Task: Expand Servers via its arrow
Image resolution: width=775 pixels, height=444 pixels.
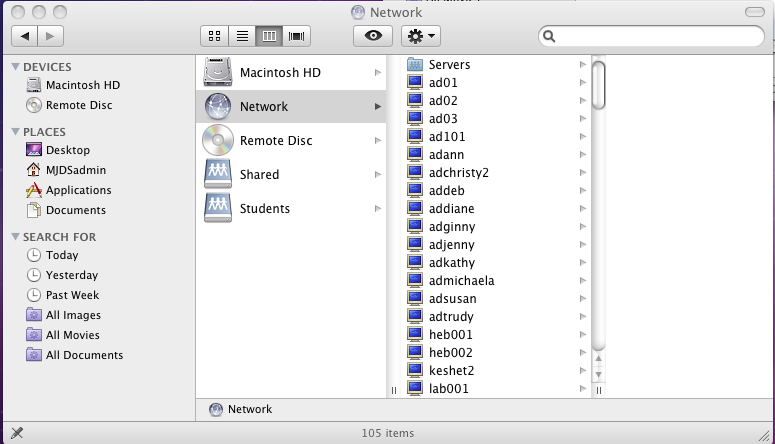Action: pos(583,64)
